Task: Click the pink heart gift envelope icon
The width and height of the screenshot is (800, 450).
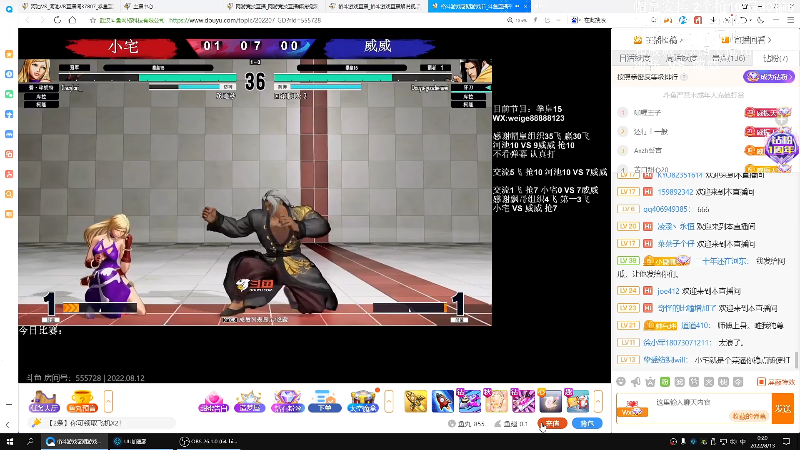Action: (x=213, y=402)
